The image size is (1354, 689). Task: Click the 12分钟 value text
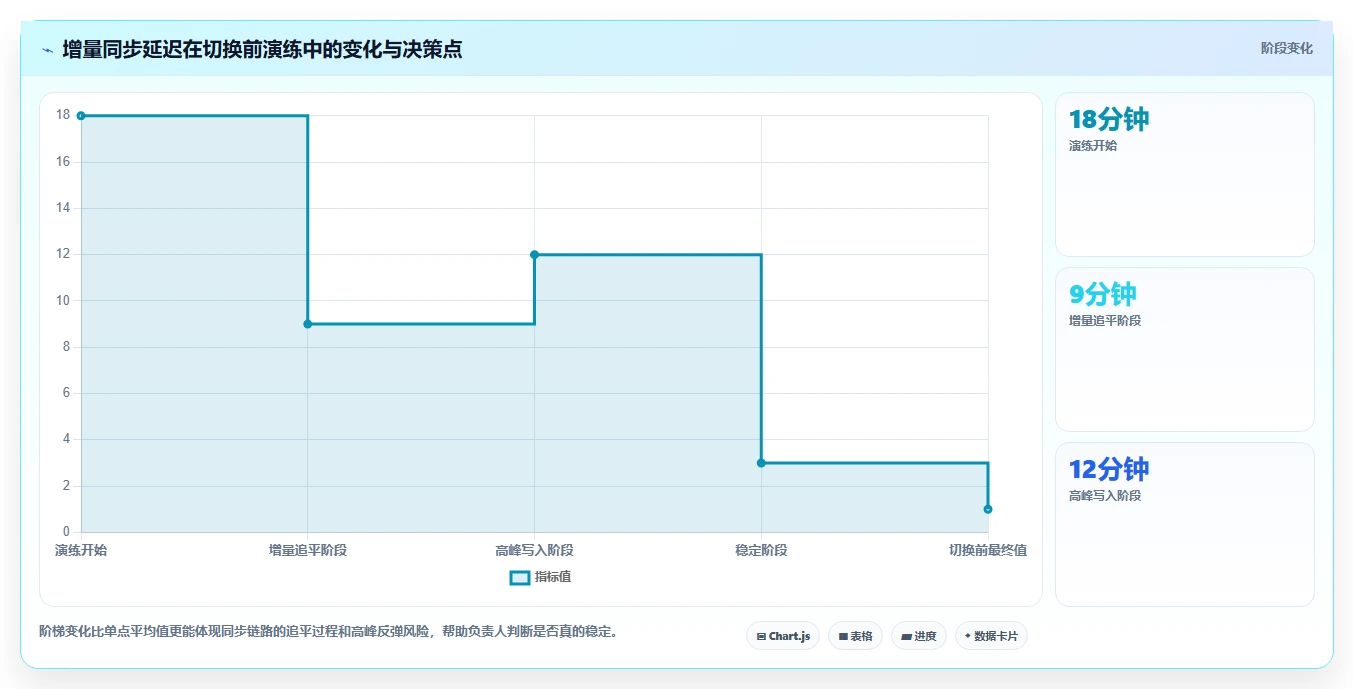click(1109, 470)
